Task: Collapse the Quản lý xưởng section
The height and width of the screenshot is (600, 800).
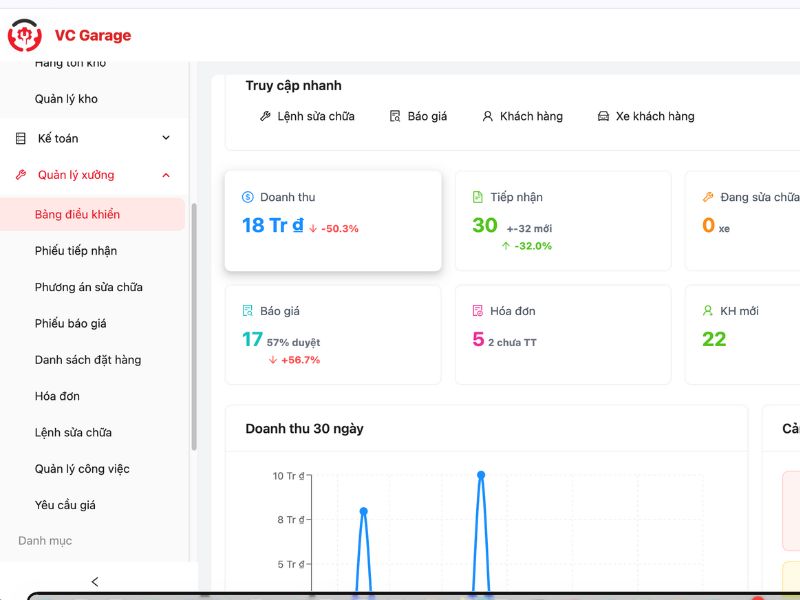Action: click(166, 175)
